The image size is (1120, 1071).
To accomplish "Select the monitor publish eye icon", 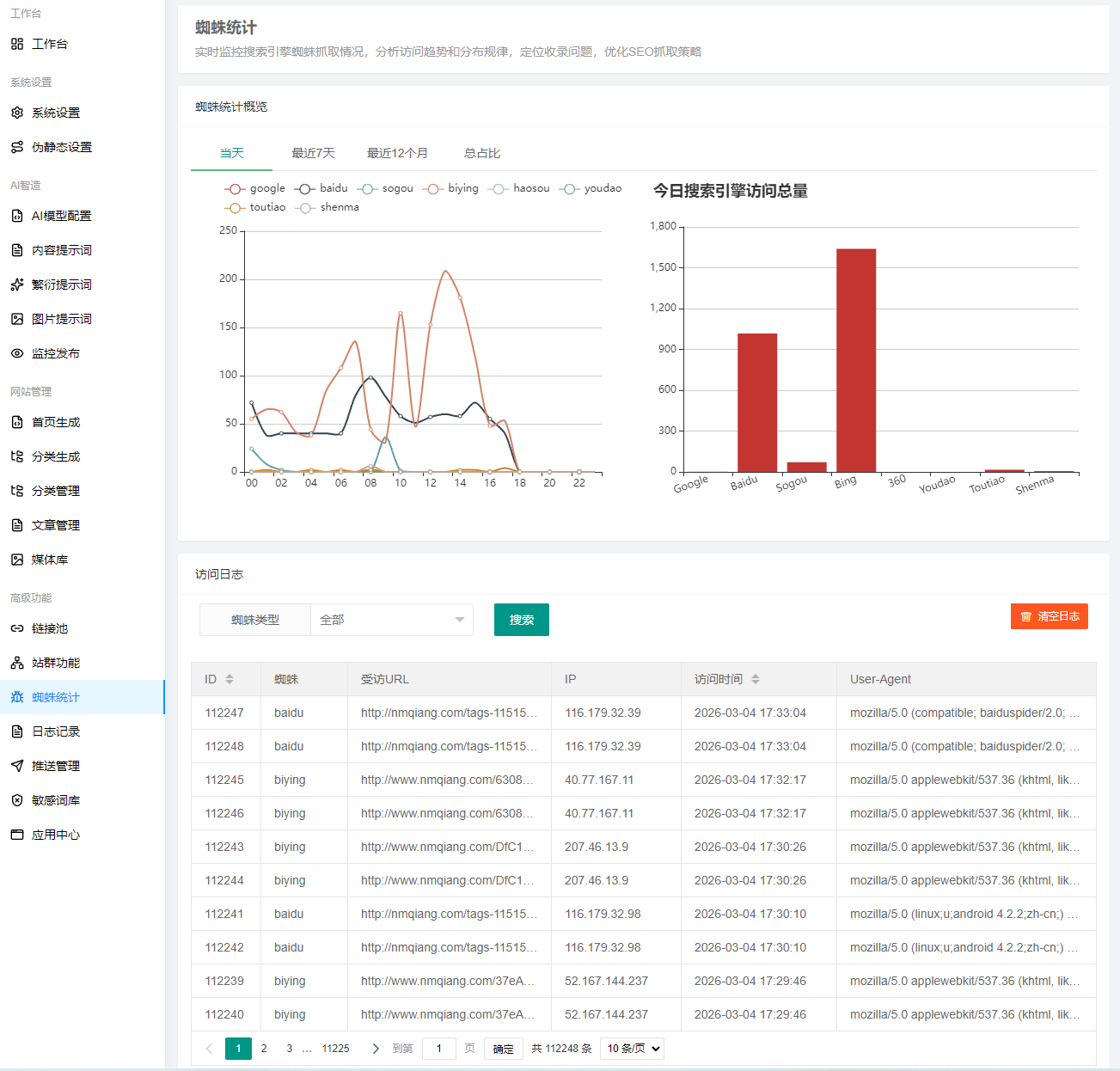I will point(17,353).
